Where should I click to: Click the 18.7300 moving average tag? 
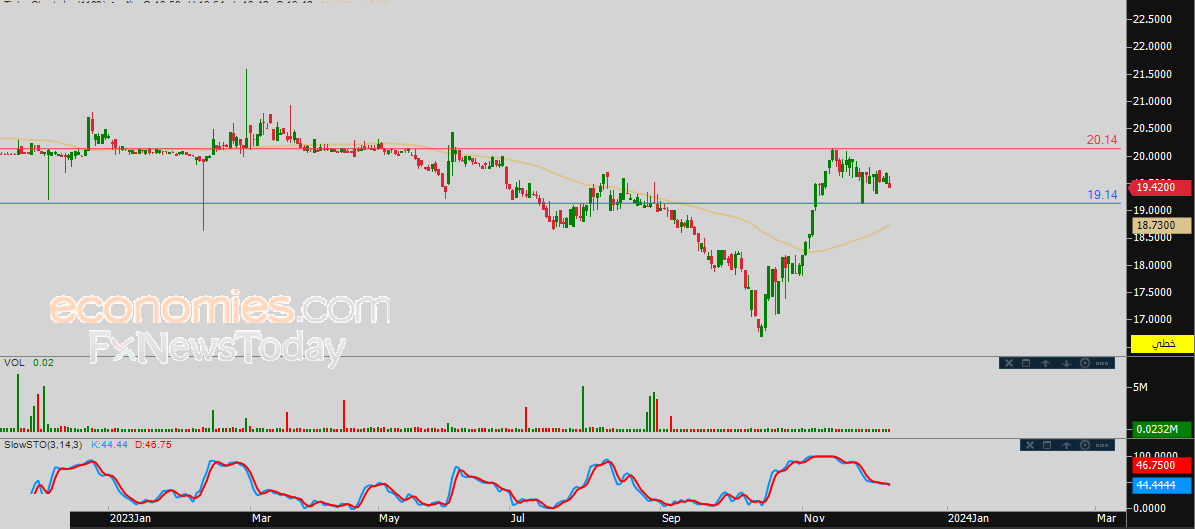click(x=1161, y=226)
